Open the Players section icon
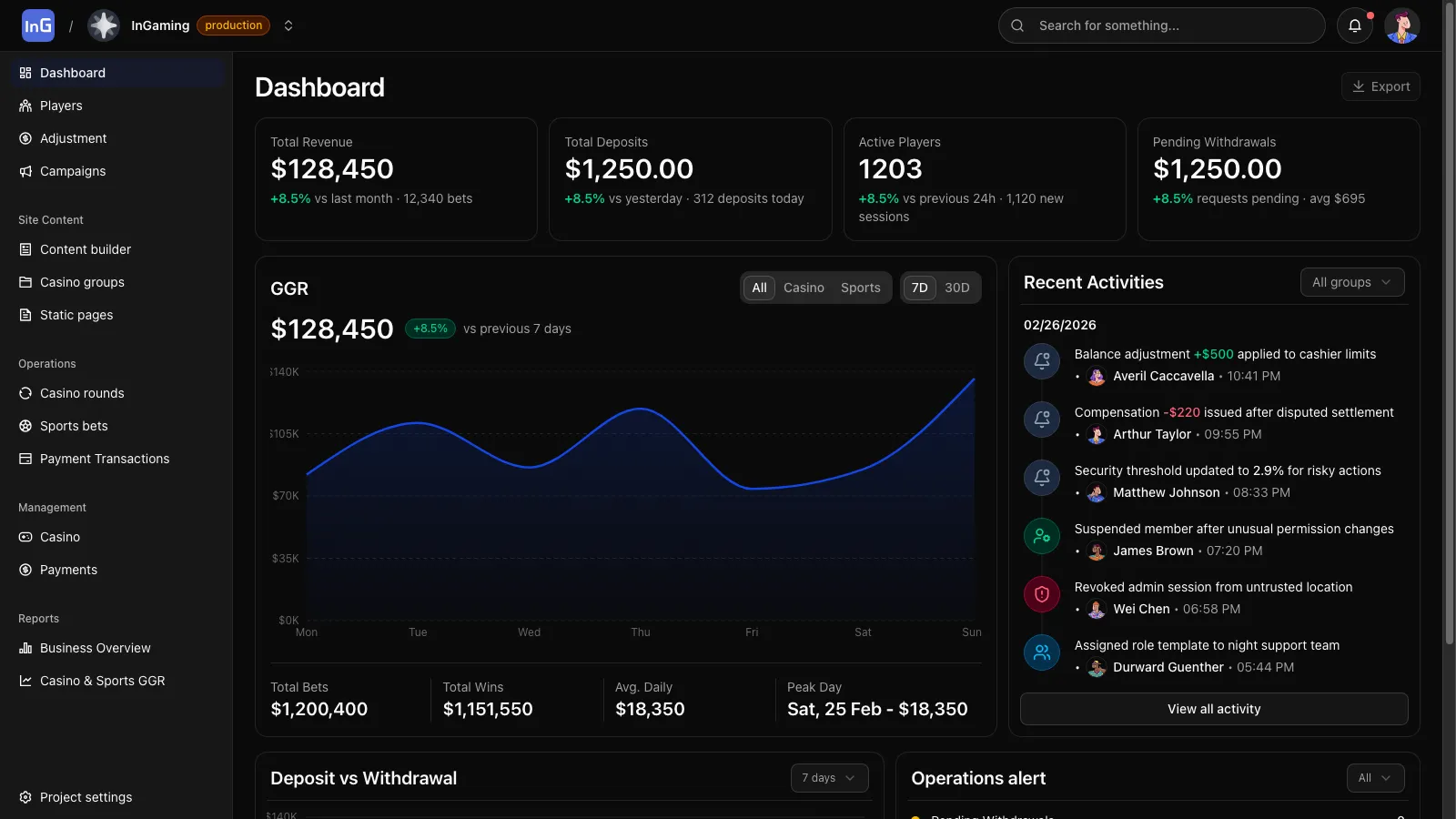The image size is (1456, 819). coord(25,106)
